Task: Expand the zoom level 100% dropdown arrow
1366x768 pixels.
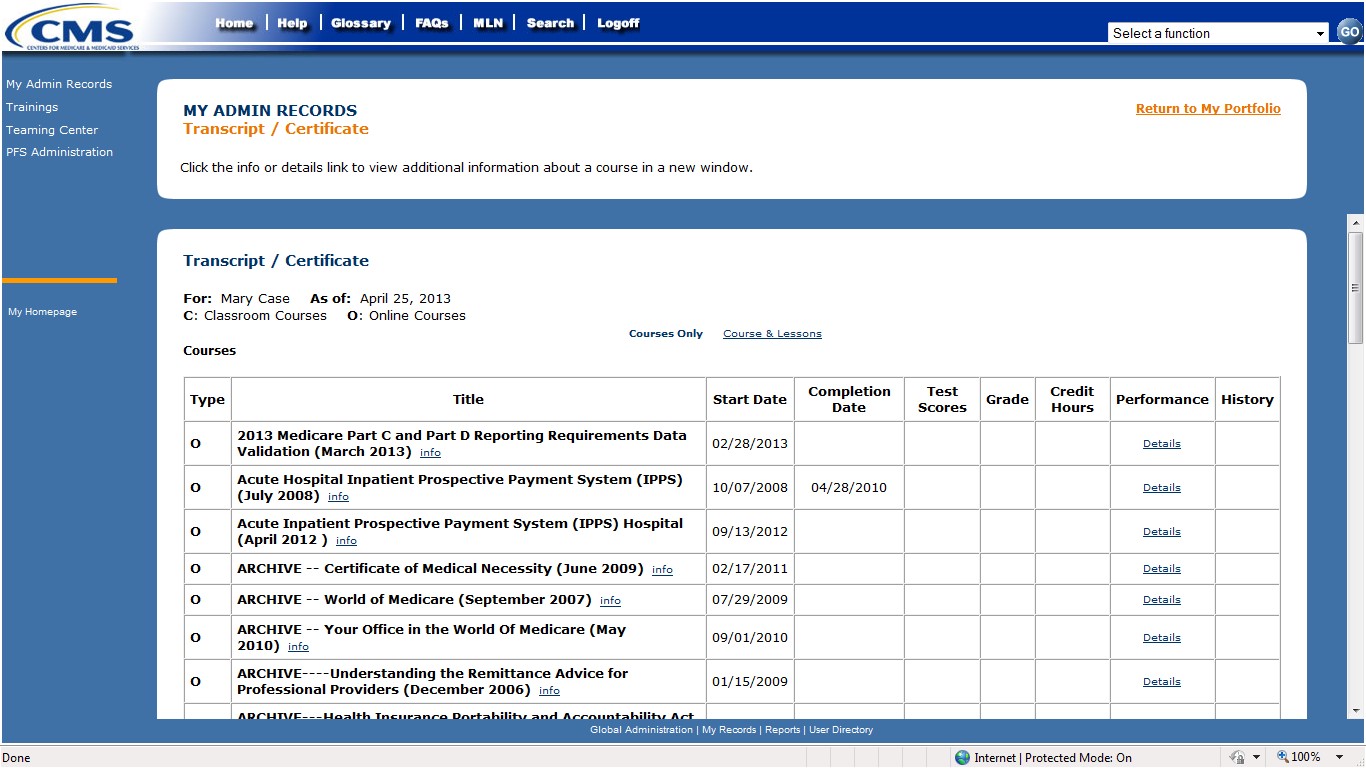Action: [x=1339, y=758]
